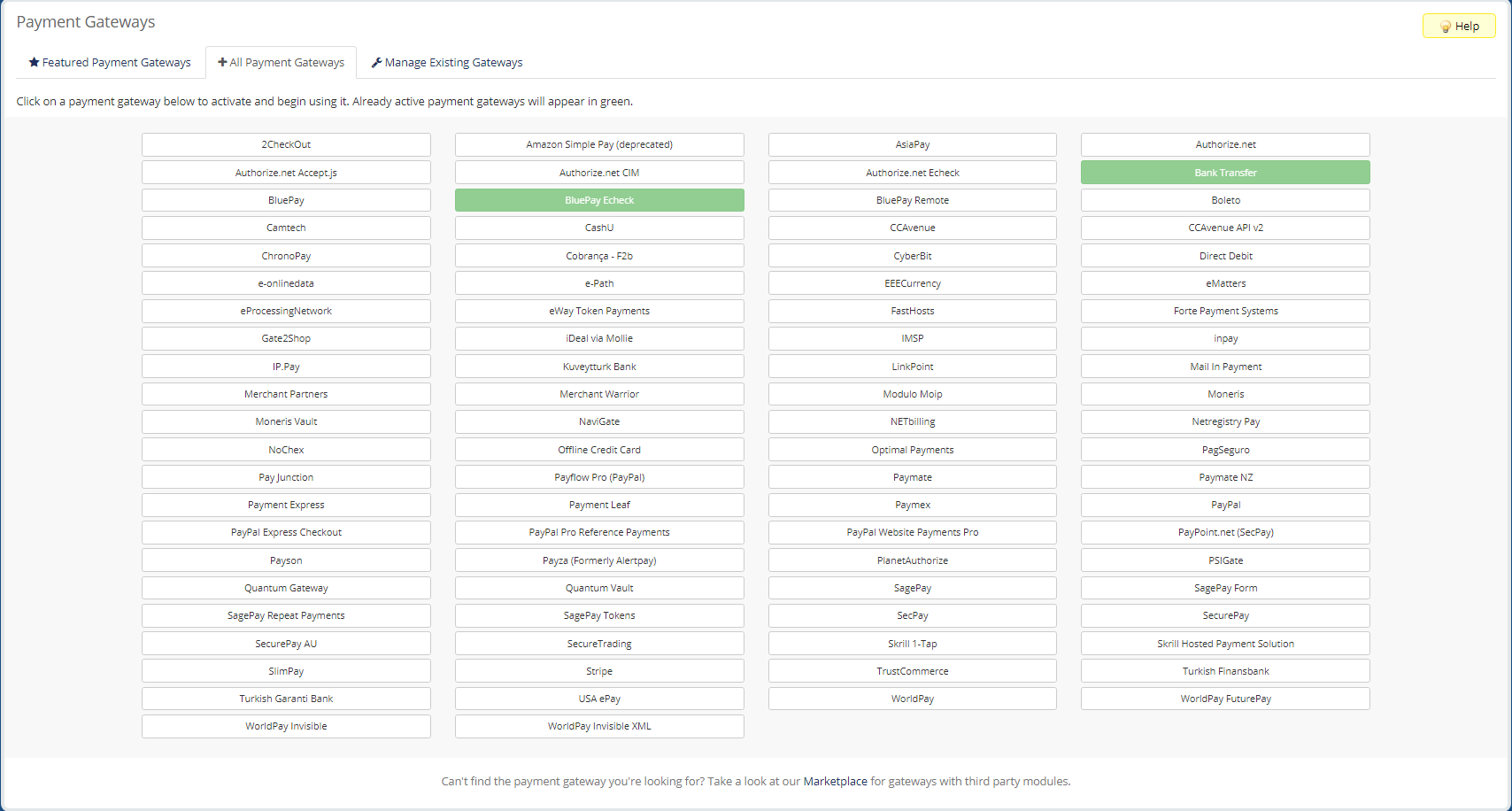
Task: Click the lightbulb icon in Help
Action: [x=1446, y=27]
